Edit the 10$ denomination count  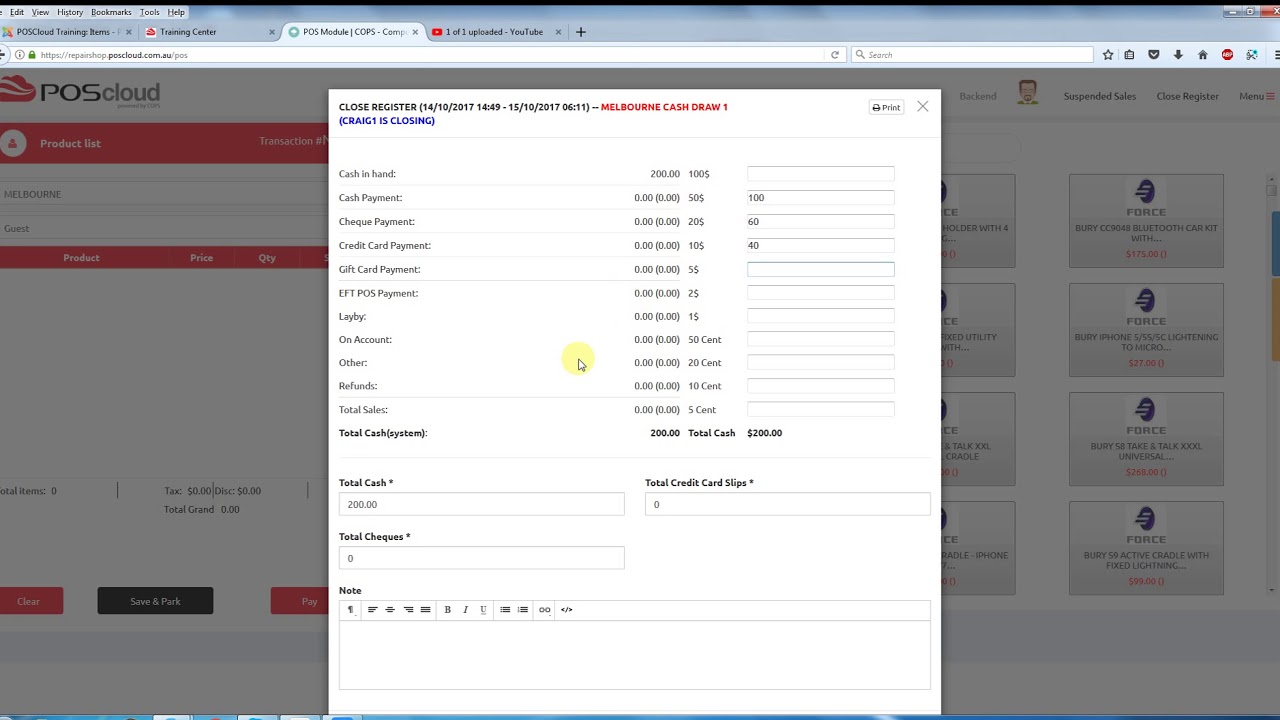[820, 246]
